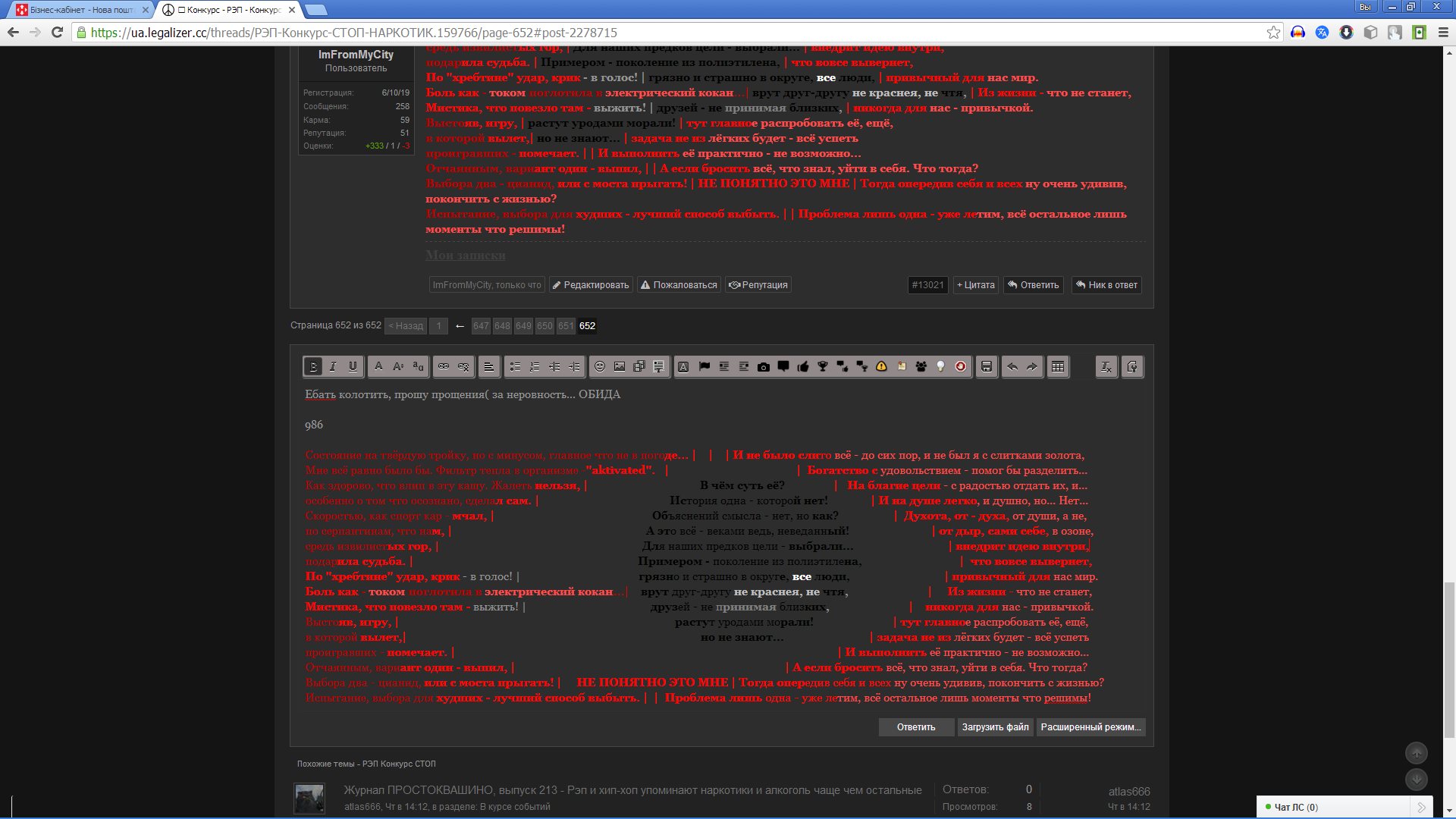Switch to the Бізнес-кабінет browser tab
The image size is (1456, 819).
[x=80, y=10]
